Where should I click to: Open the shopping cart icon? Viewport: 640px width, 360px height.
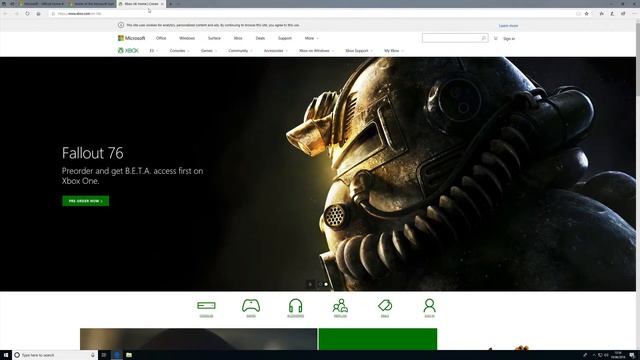click(x=496, y=38)
